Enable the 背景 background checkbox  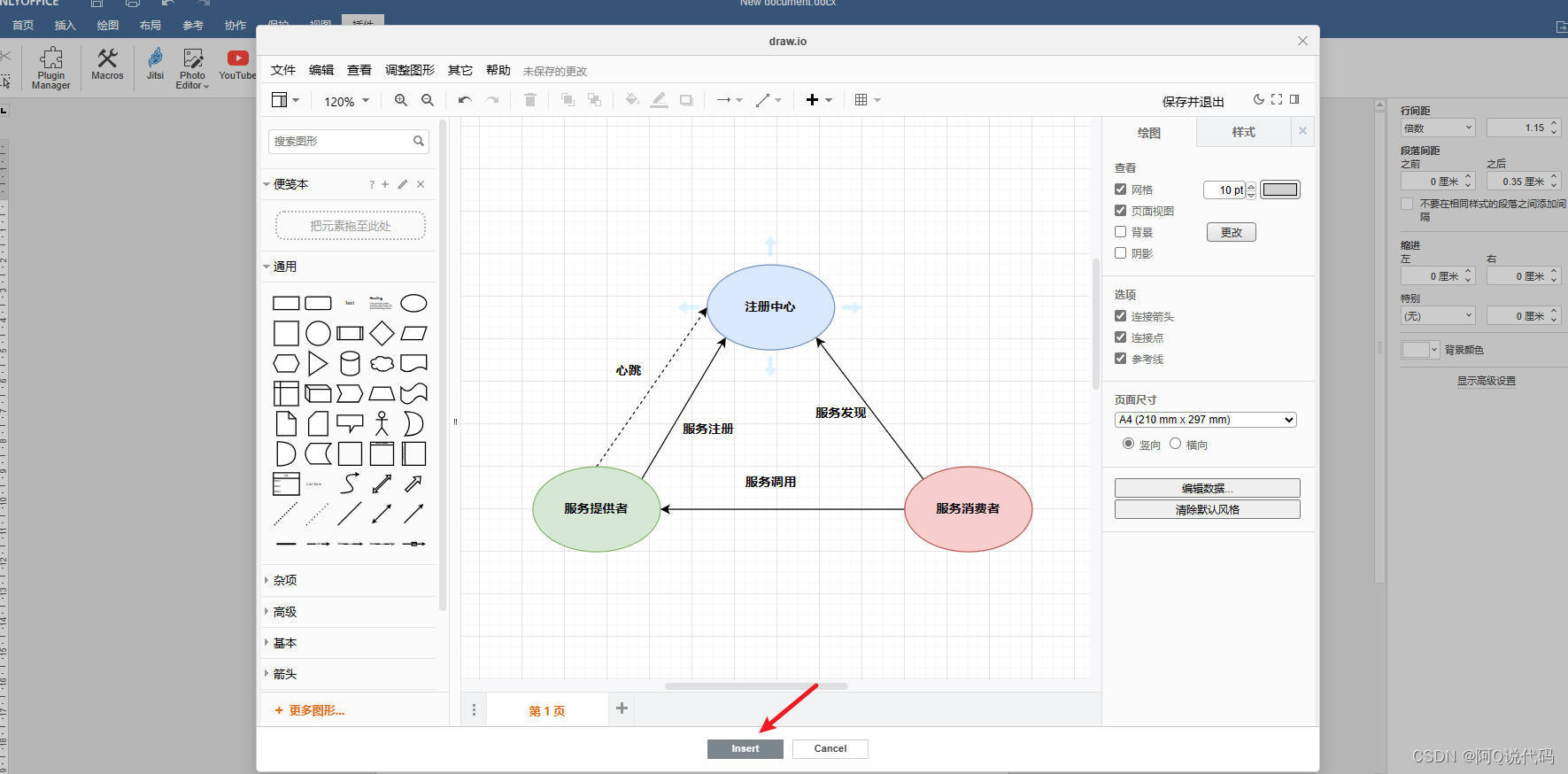(1121, 232)
